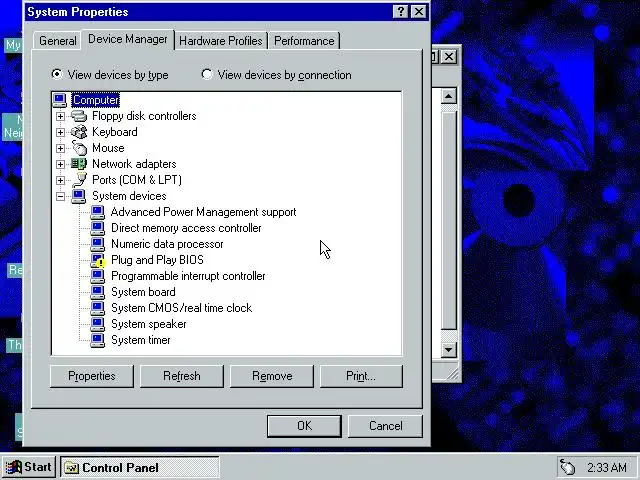Open the Hardware Profiles tab

click(x=221, y=41)
